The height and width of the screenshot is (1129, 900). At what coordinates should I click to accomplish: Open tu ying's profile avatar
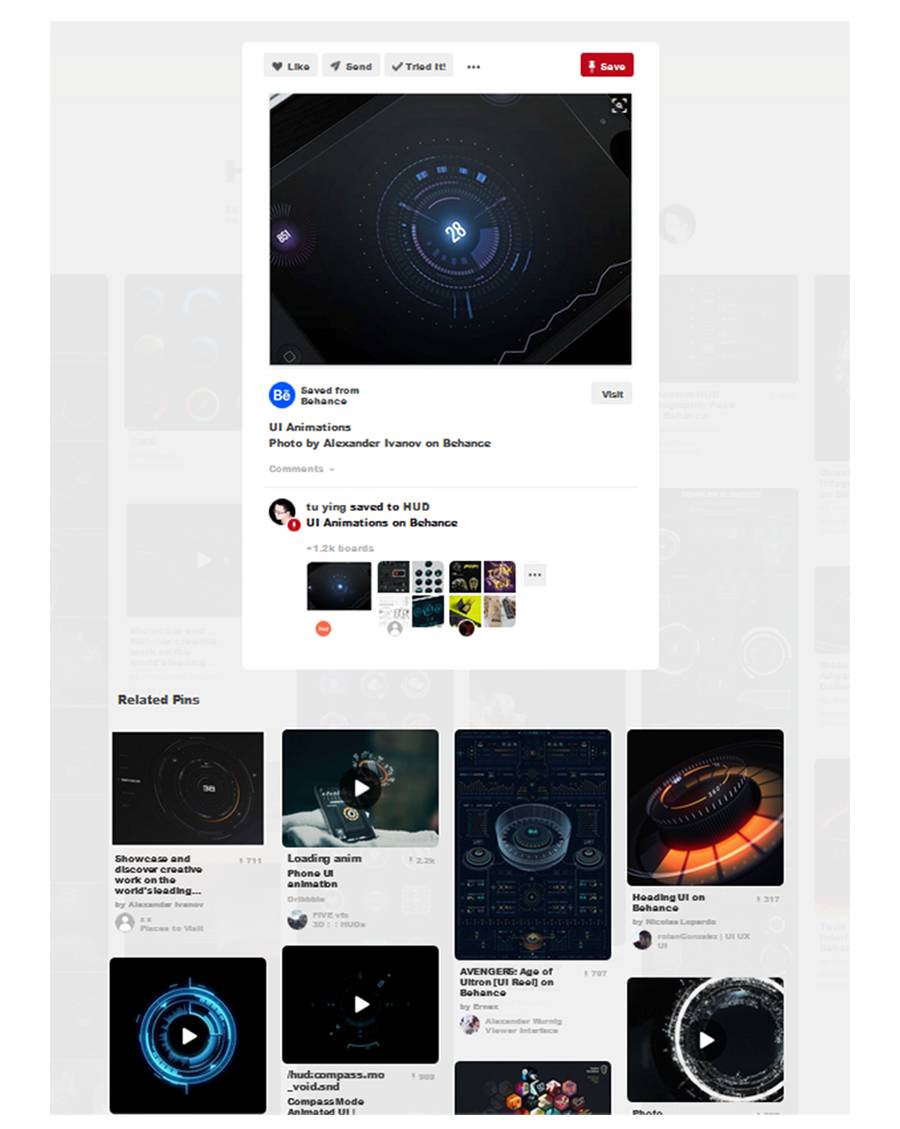coord(282,512)
